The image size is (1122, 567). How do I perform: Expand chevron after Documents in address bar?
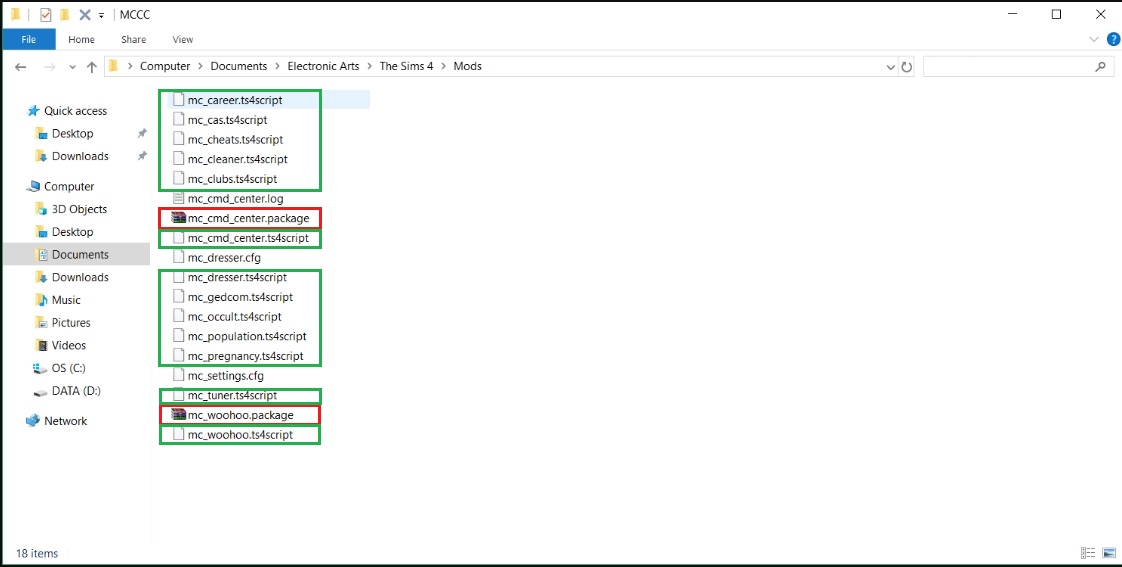(278, 66)
